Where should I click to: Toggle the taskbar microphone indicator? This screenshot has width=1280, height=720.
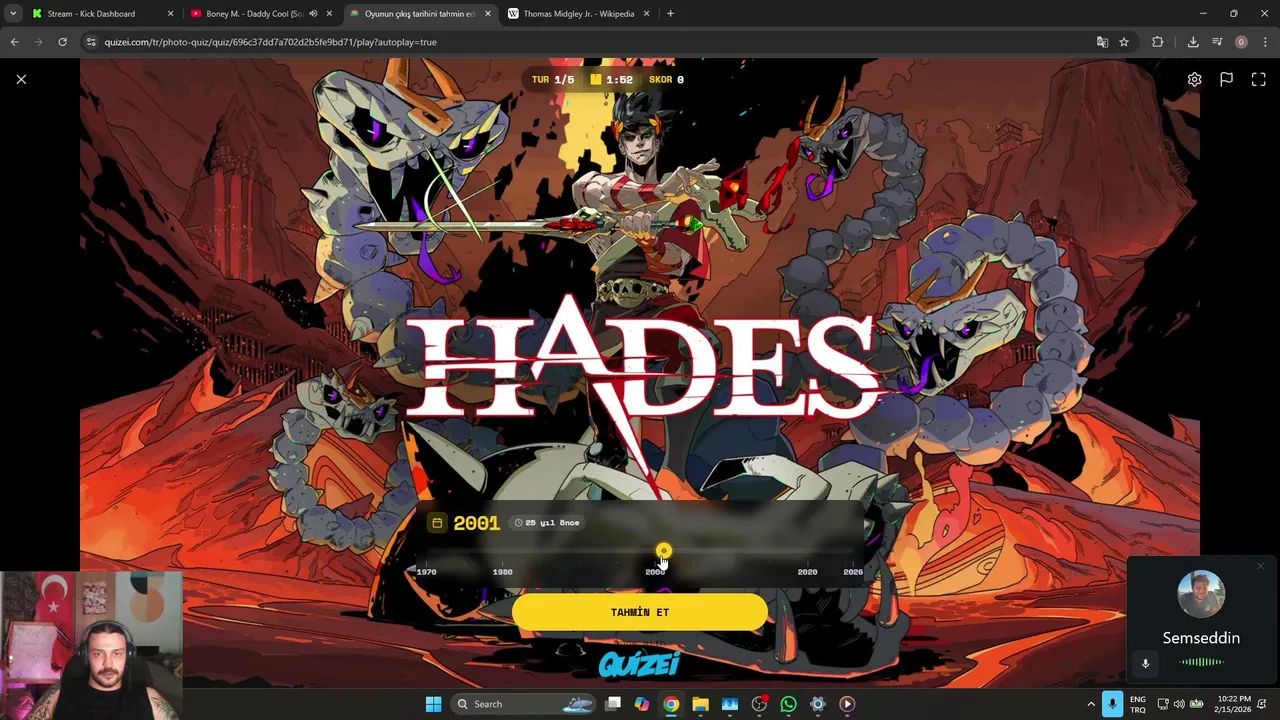[1112, 704]
